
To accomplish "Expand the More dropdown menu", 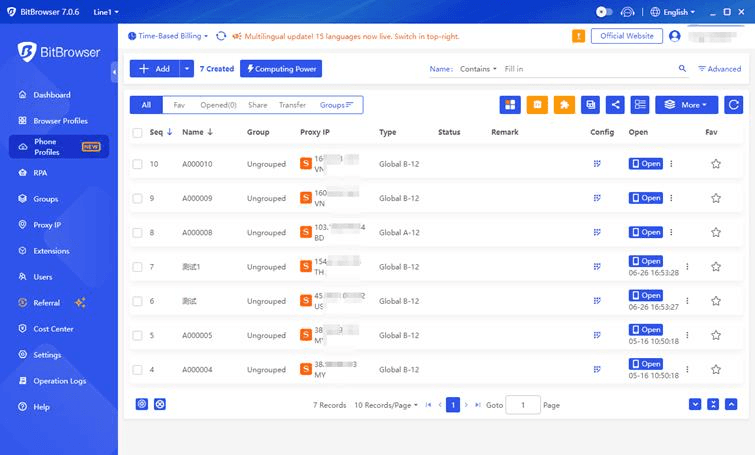I will coord(686,104).
